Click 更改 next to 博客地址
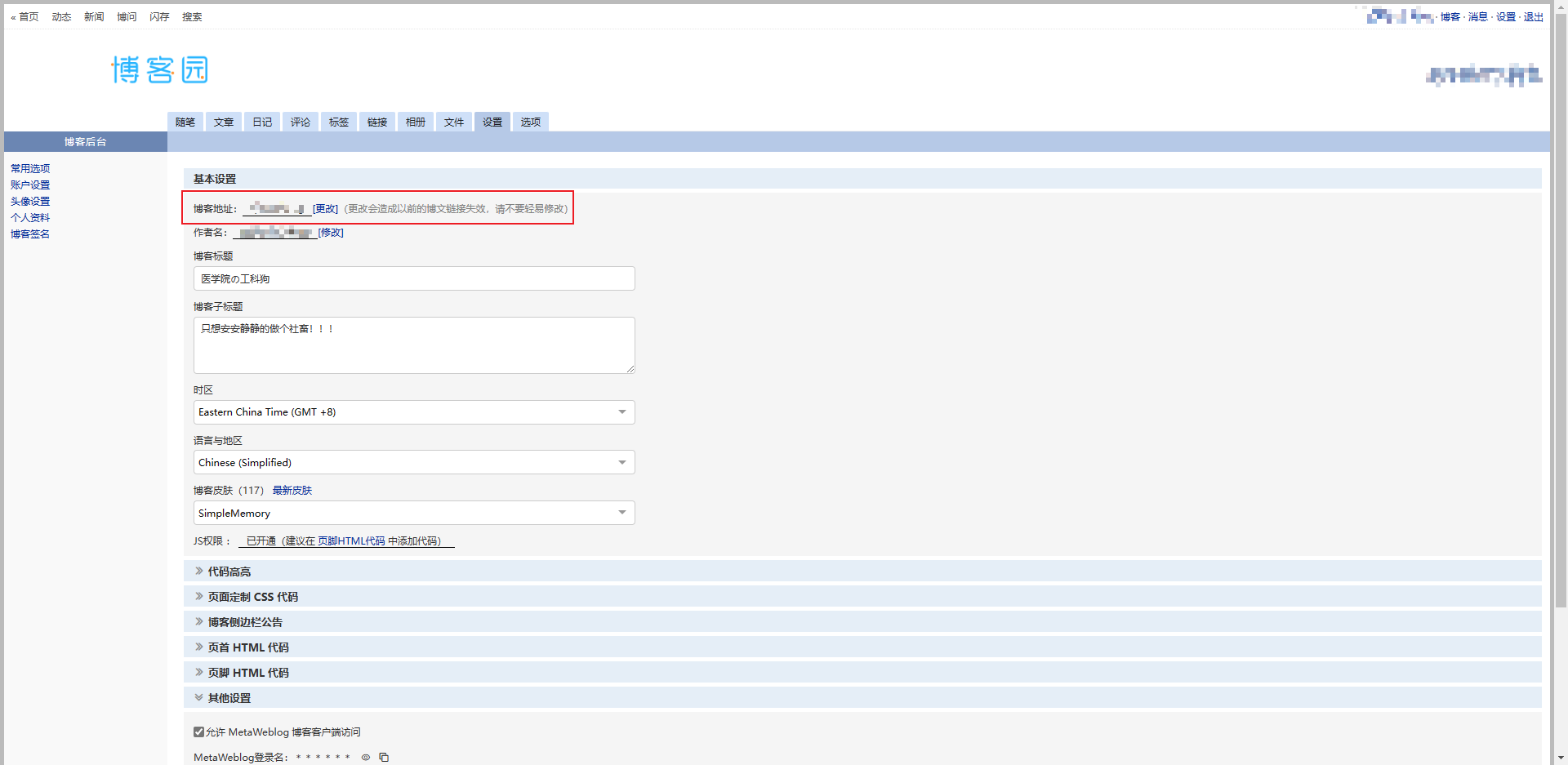Image resolution: width=1568 pixels, height=765 pixels. (x=325, y=209)
